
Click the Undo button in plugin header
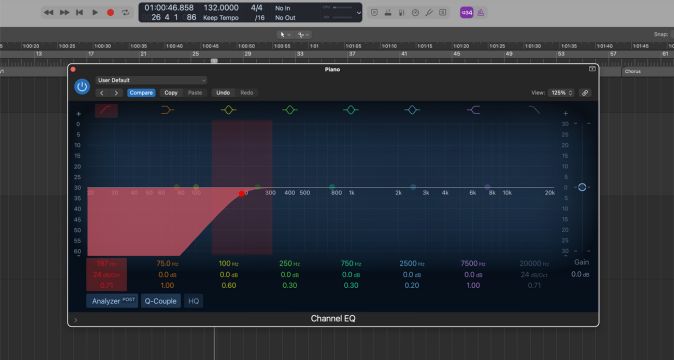tap(223, 93)
